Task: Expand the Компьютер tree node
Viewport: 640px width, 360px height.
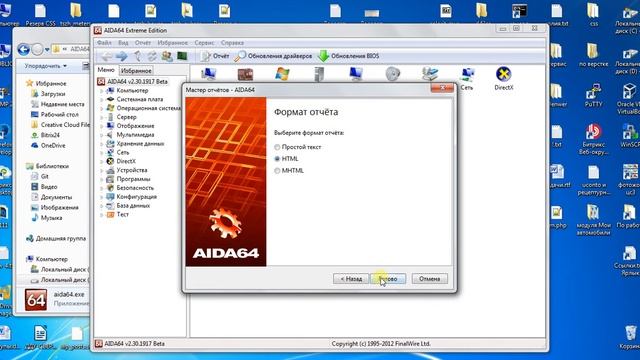Action: click(x=102, y=91)
